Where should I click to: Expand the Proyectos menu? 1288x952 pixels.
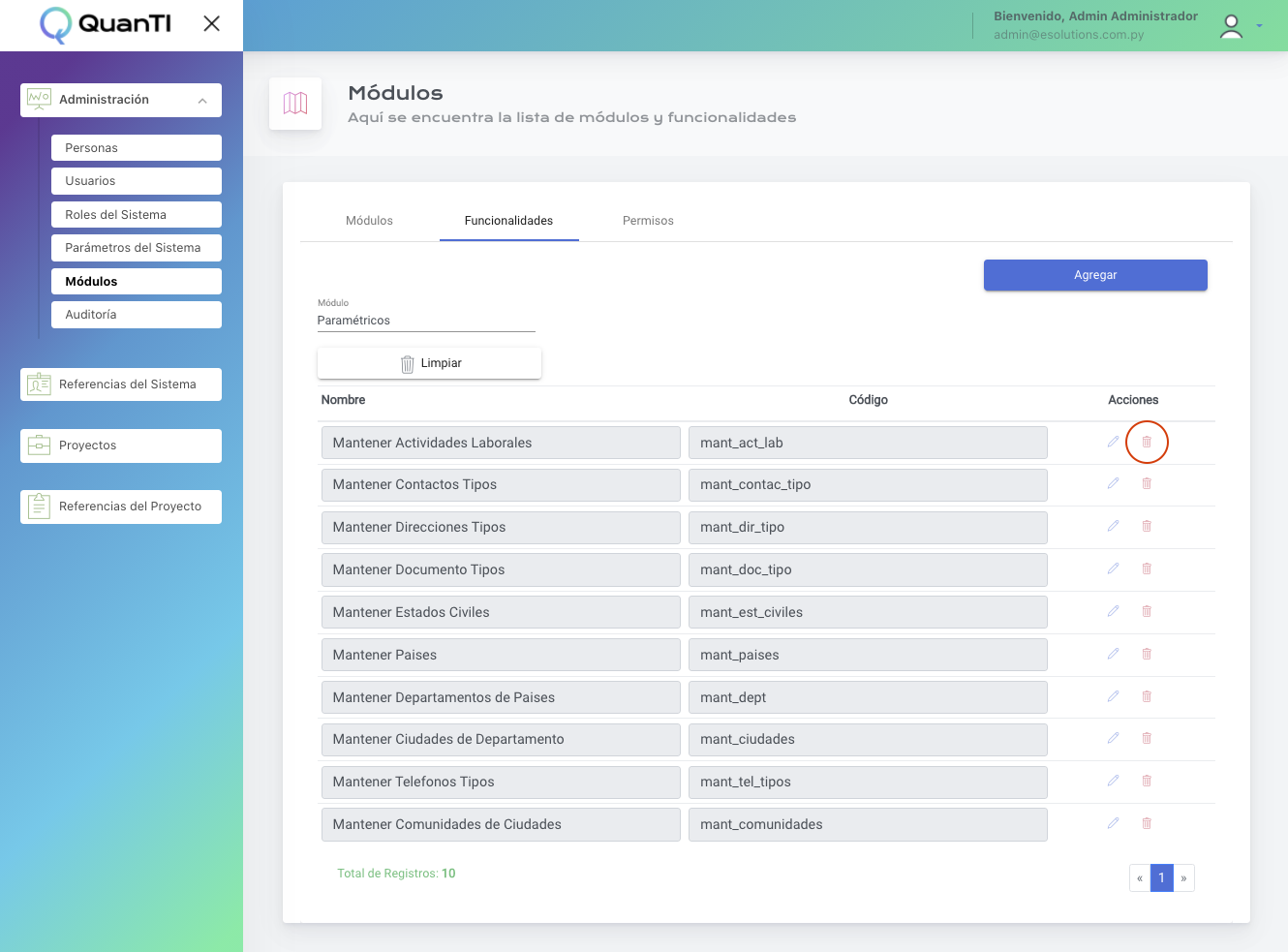pyautogui.click(x=121, y=445)
